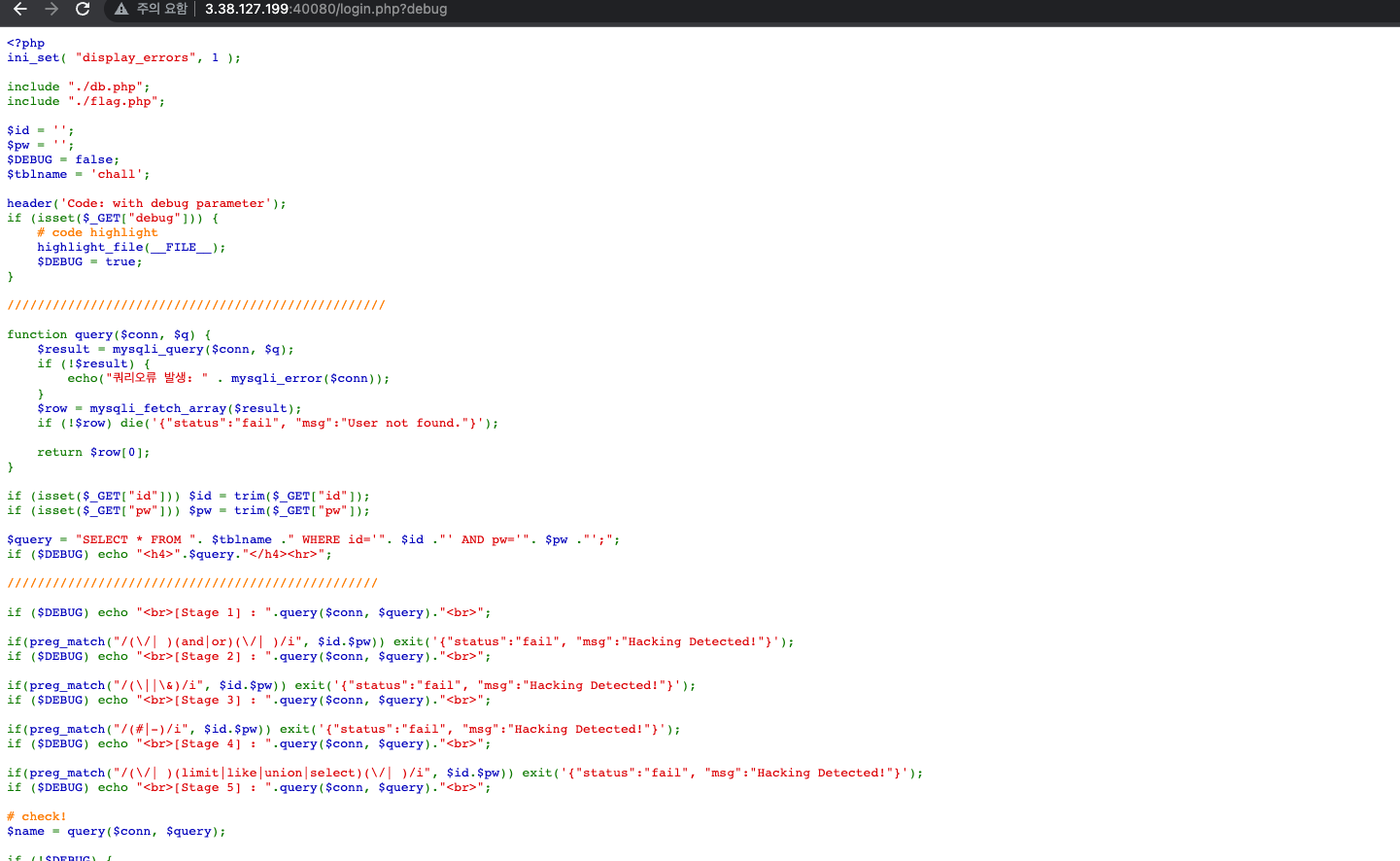This screenshot has height=861, width=1400.
Task: Click the if (isset($_GET["debug"])) line
Action: click(x=113, y=218)
